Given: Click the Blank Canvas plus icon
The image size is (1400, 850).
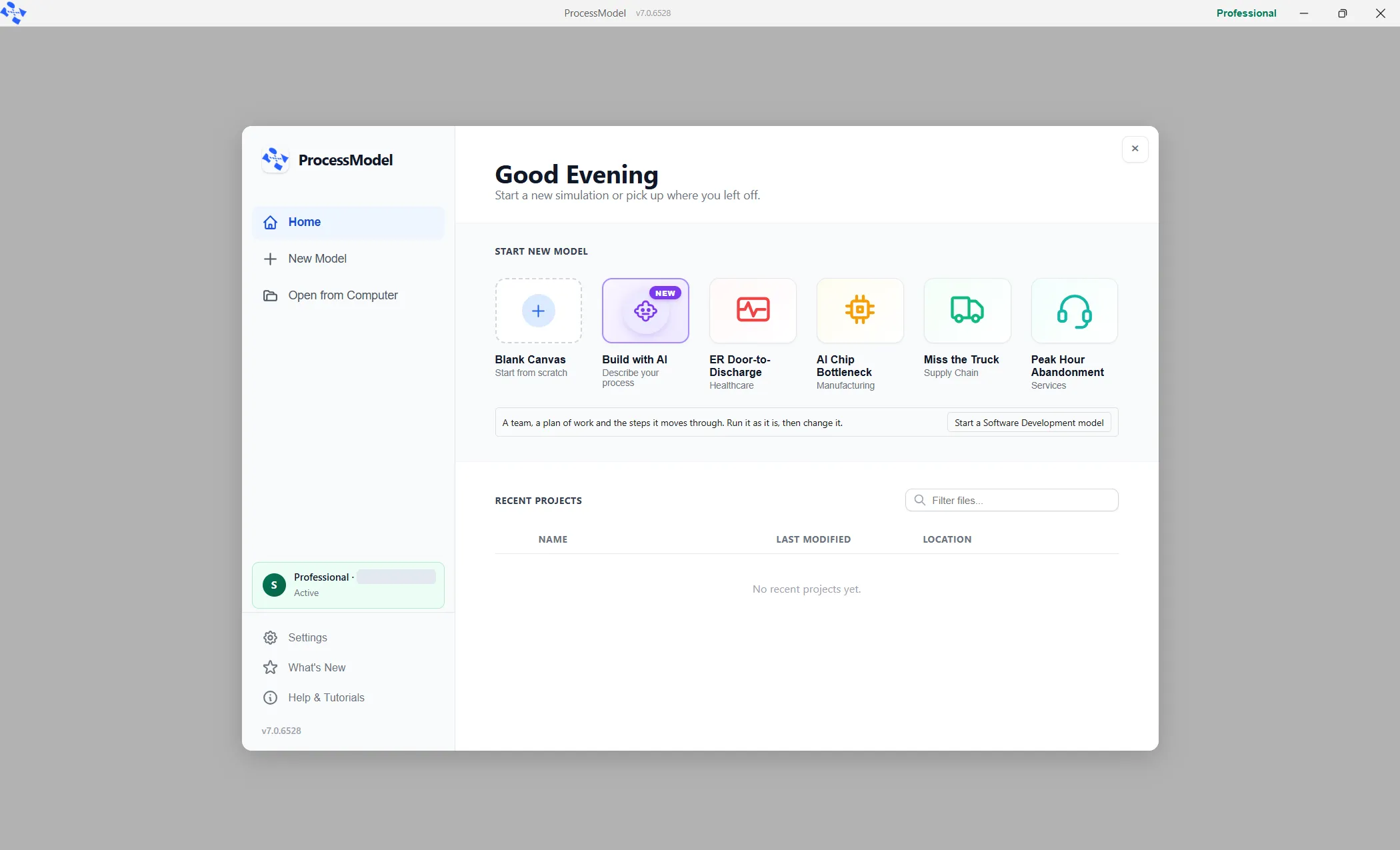Looking at the screenshot, I should point(538,311).
